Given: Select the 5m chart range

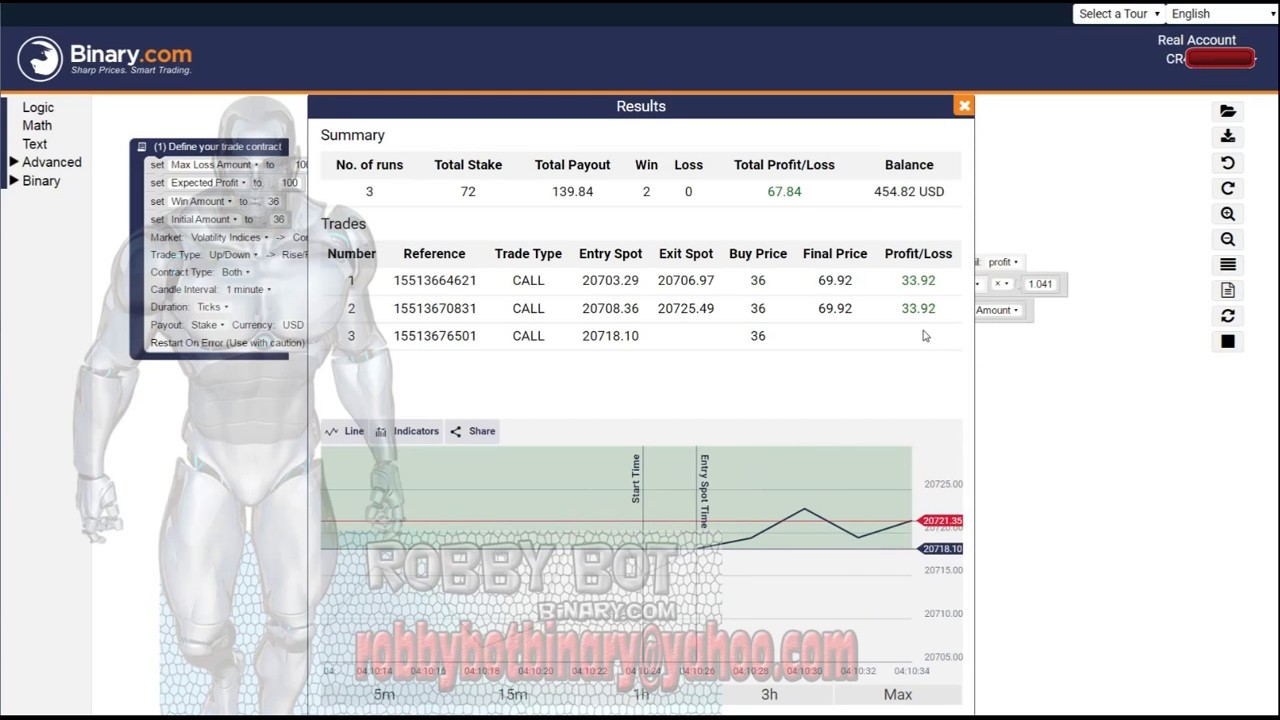Looking at the screenshot, I should (385, 694).
